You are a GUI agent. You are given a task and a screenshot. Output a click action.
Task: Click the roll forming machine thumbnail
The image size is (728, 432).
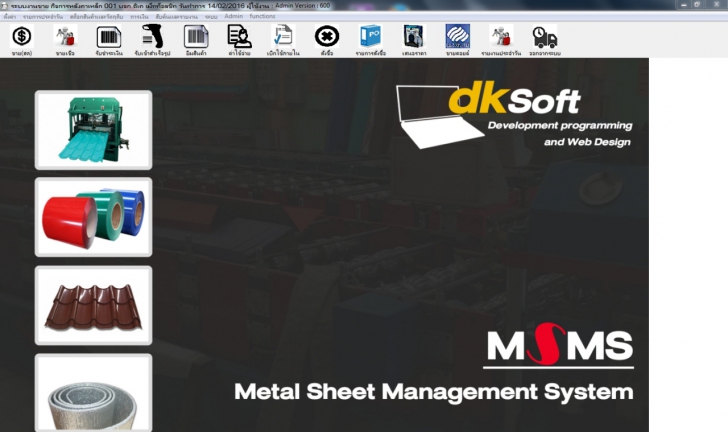[x=93, y=130]
